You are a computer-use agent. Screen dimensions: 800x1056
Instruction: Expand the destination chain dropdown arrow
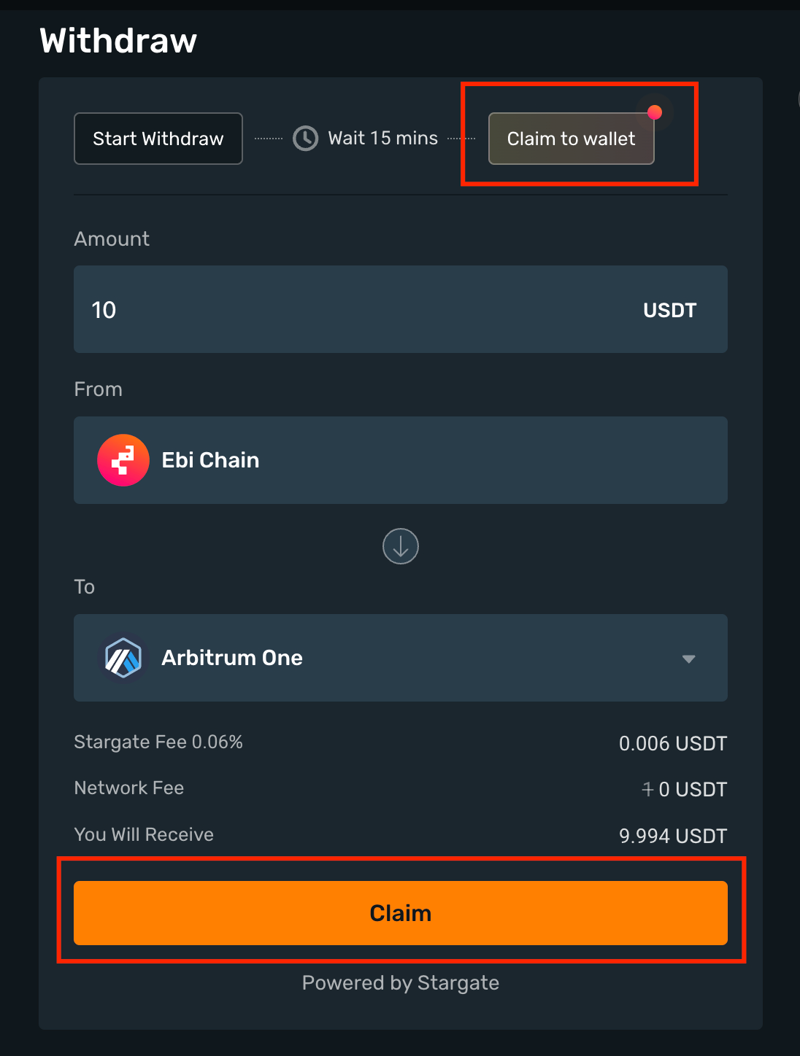688,659
